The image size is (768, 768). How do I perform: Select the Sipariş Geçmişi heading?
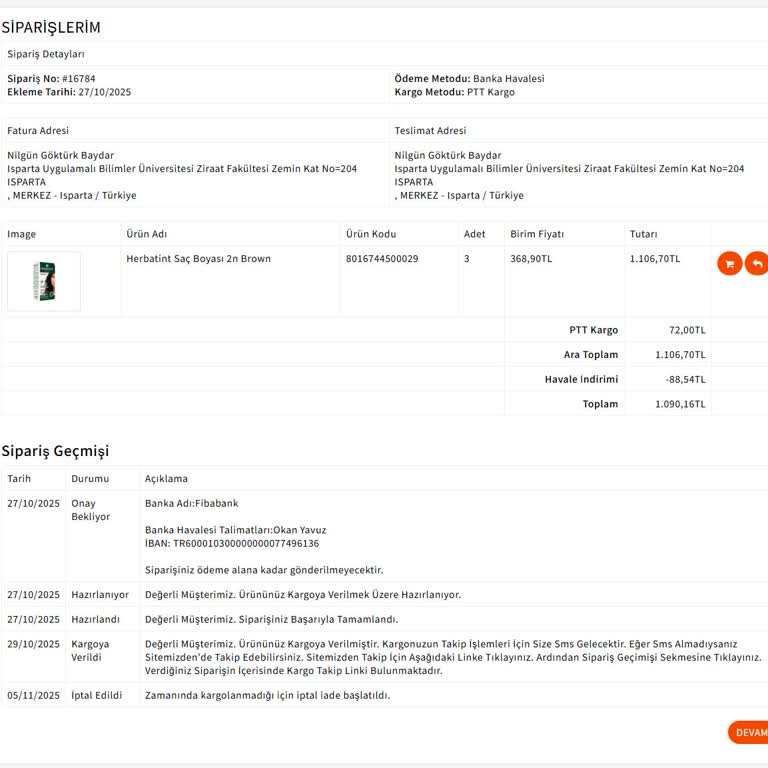(55, 451)
